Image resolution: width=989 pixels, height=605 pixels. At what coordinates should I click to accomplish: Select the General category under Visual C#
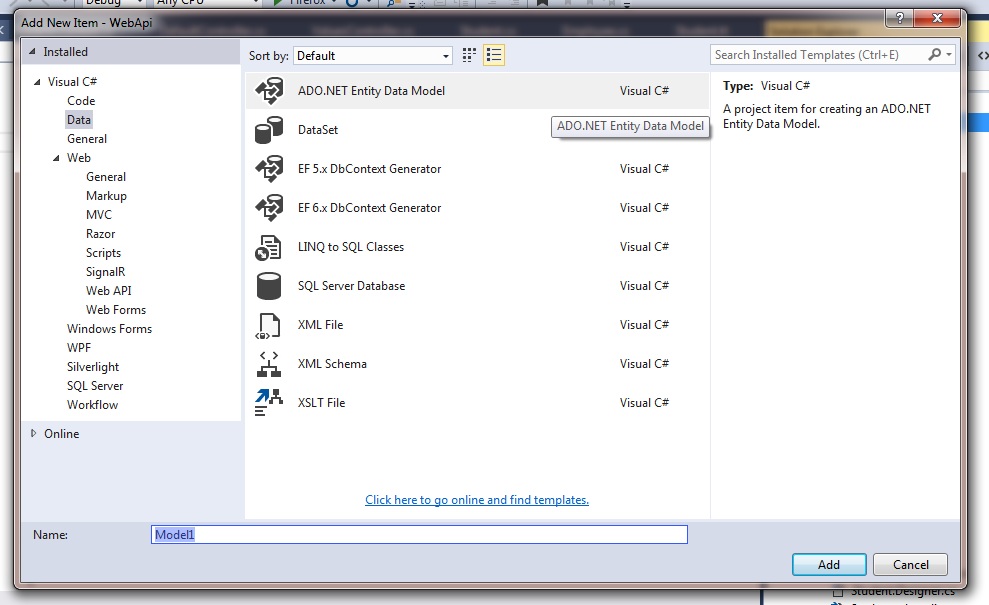click(x=87, y=139)
